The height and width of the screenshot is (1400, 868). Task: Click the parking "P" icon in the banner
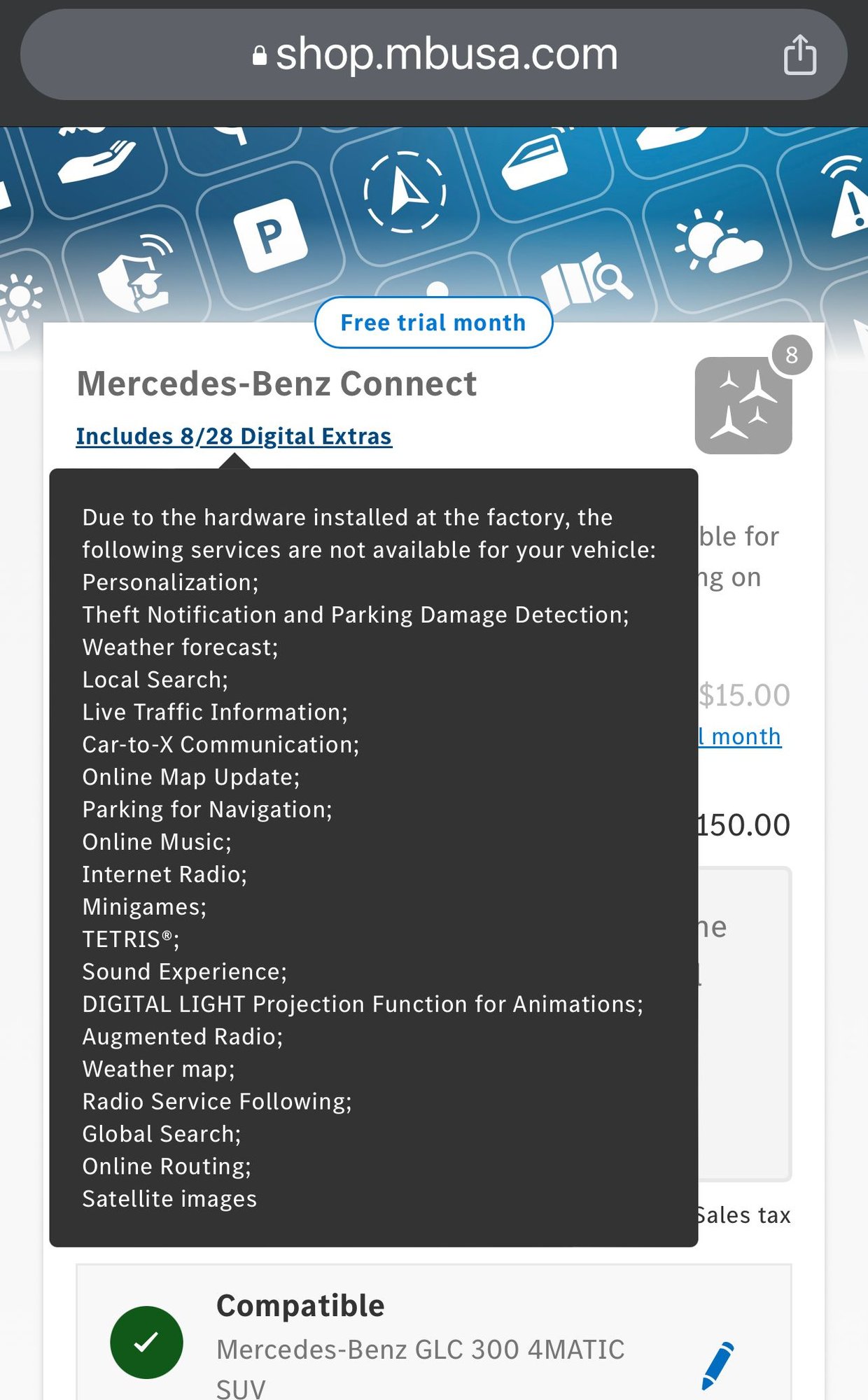270,235
